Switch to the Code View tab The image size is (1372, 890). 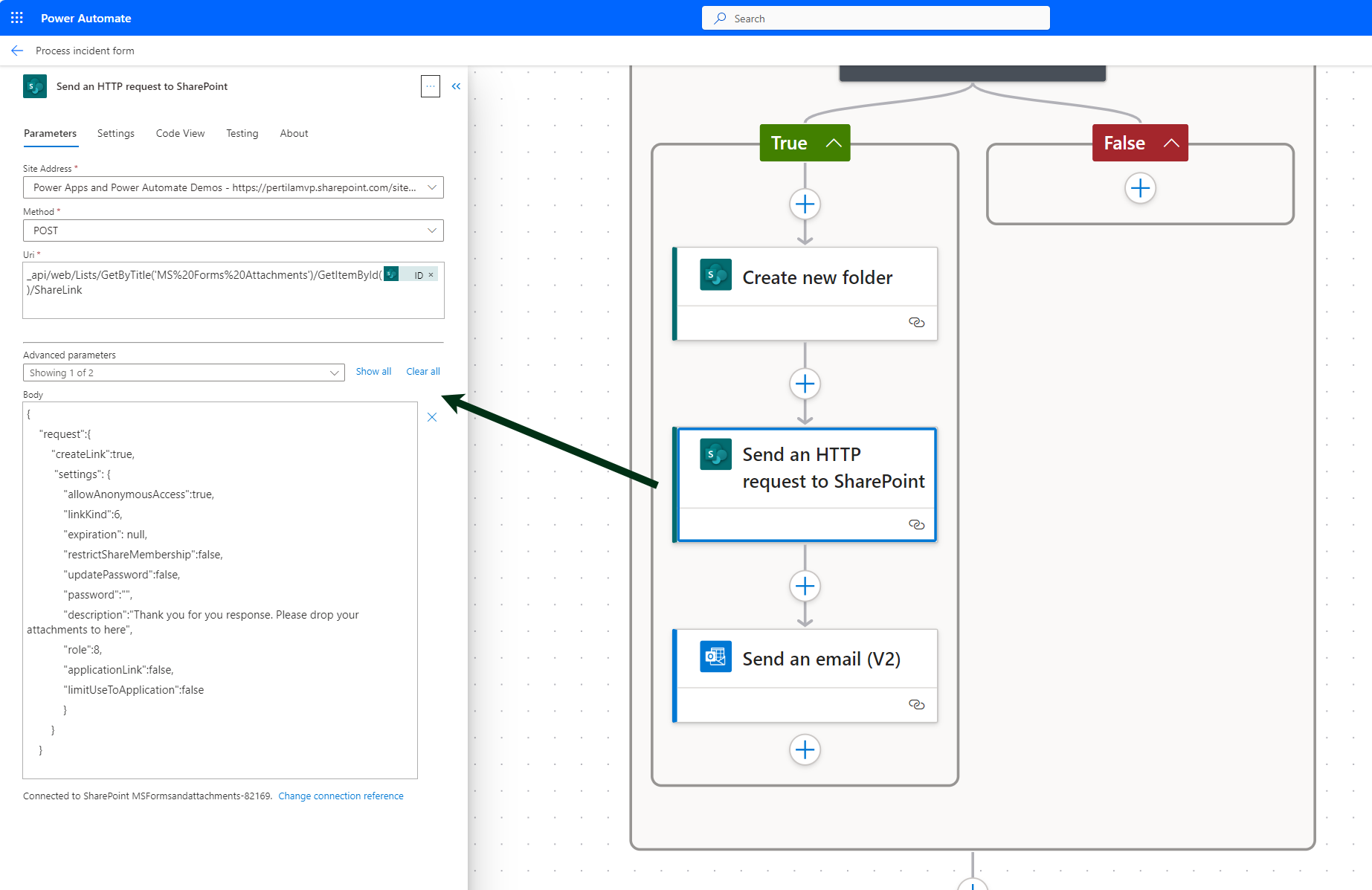point(180,133)
